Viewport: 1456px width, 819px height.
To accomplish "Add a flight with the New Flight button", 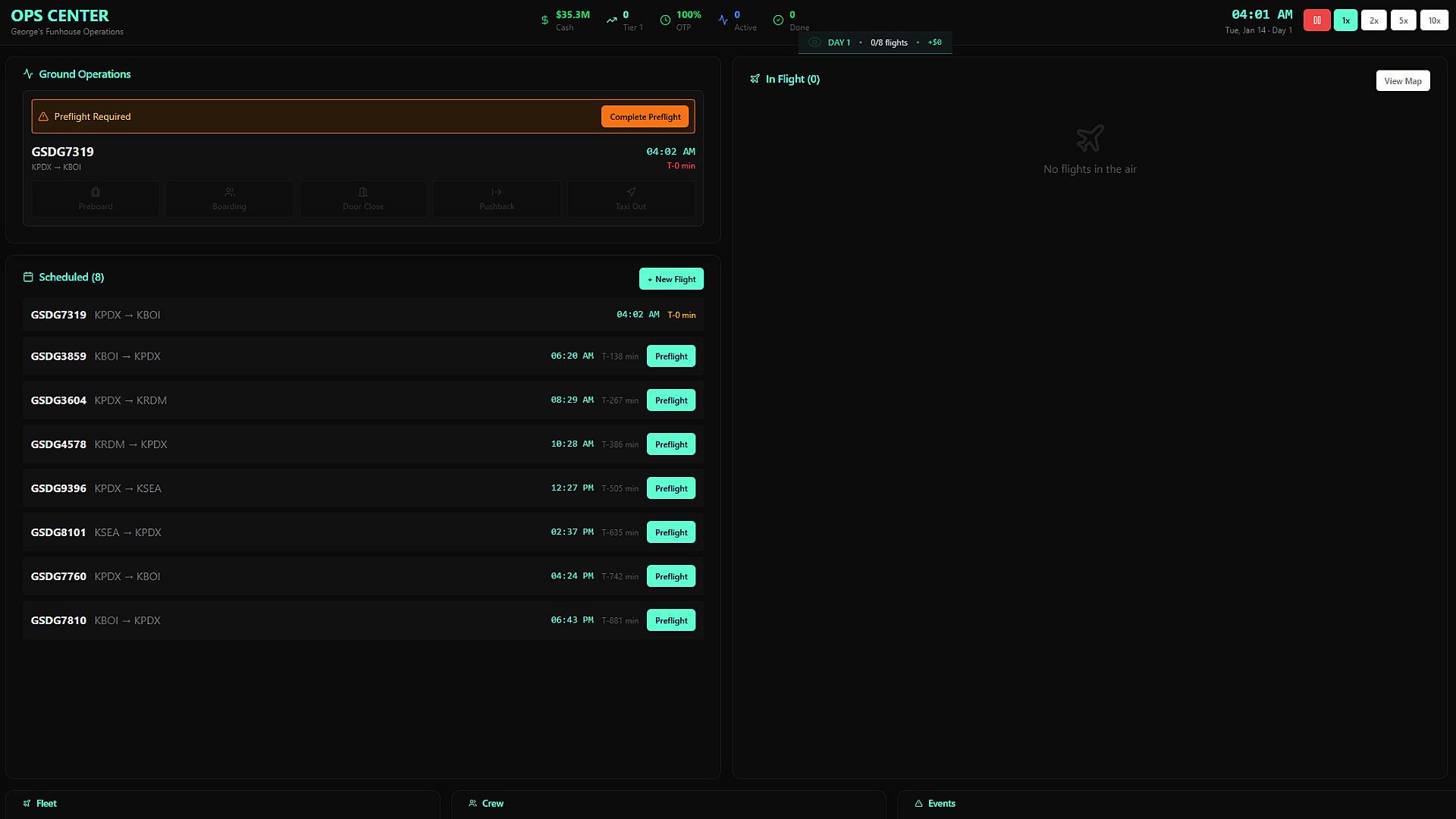I will [x=671, y=279].
